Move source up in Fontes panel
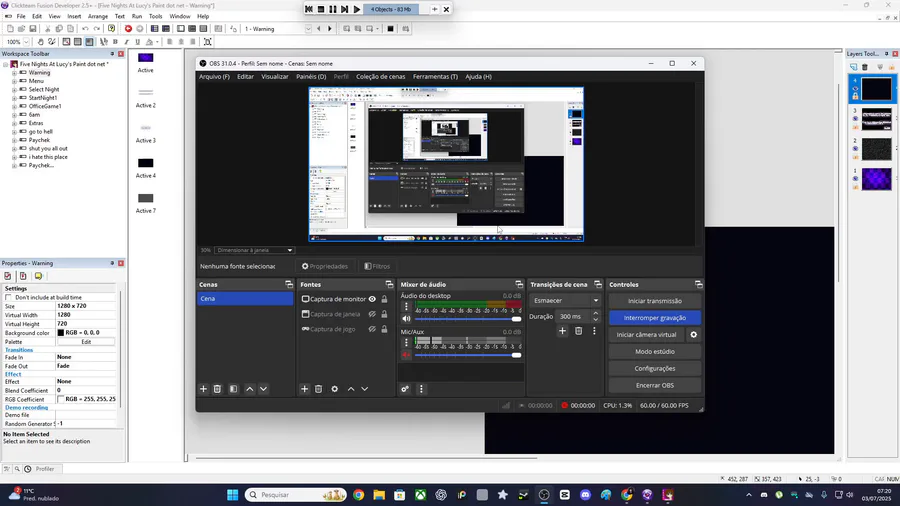The width and height of the screenshot is (900, 506). click(351, 389)
